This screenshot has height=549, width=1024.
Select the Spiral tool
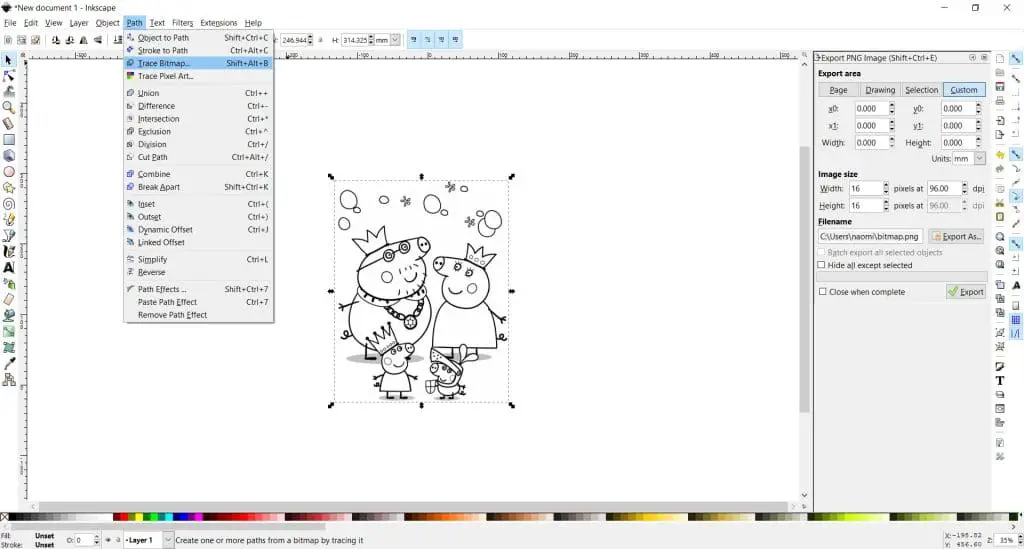(x=8, y=204)
